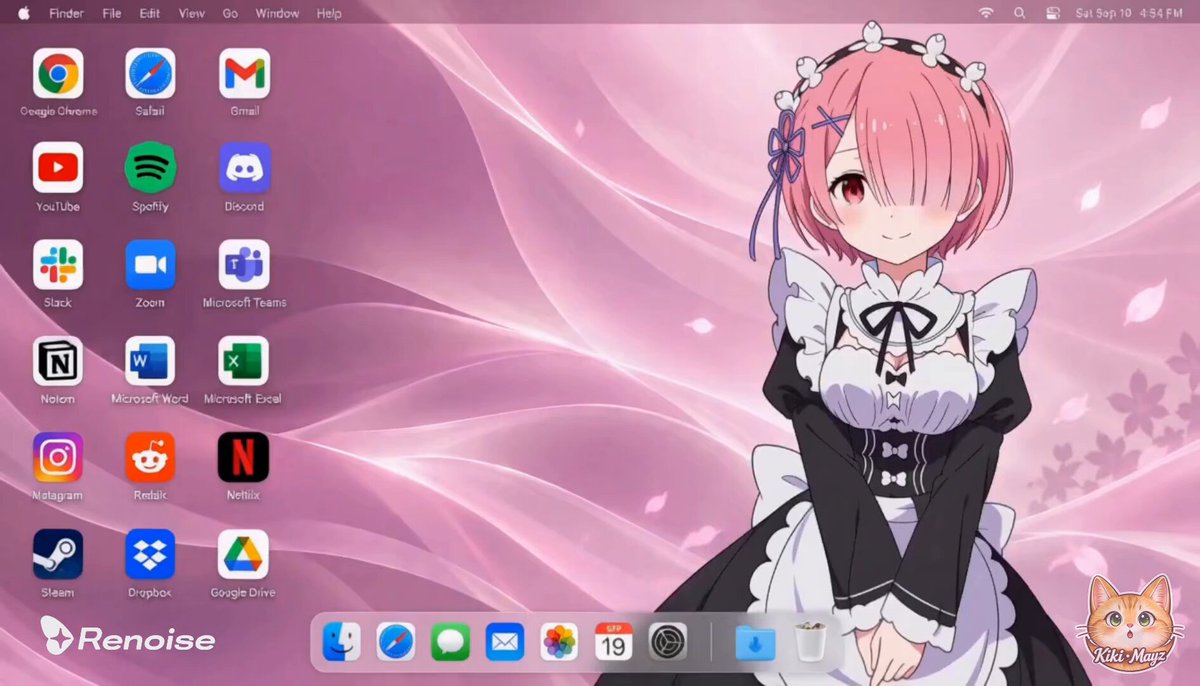Open Instagram desktop icon
This screenshot has height=686, width=1200.
tap(58, 457)
